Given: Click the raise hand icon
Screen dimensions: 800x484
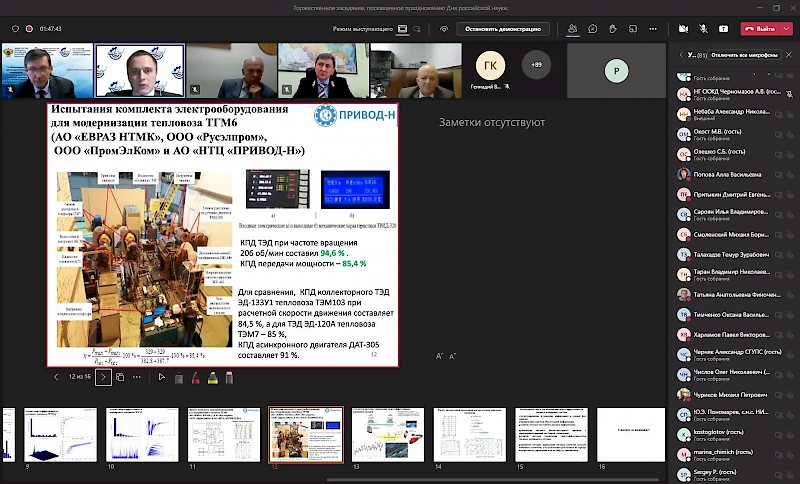Looking at the screenshot, I should click(615, 28).
